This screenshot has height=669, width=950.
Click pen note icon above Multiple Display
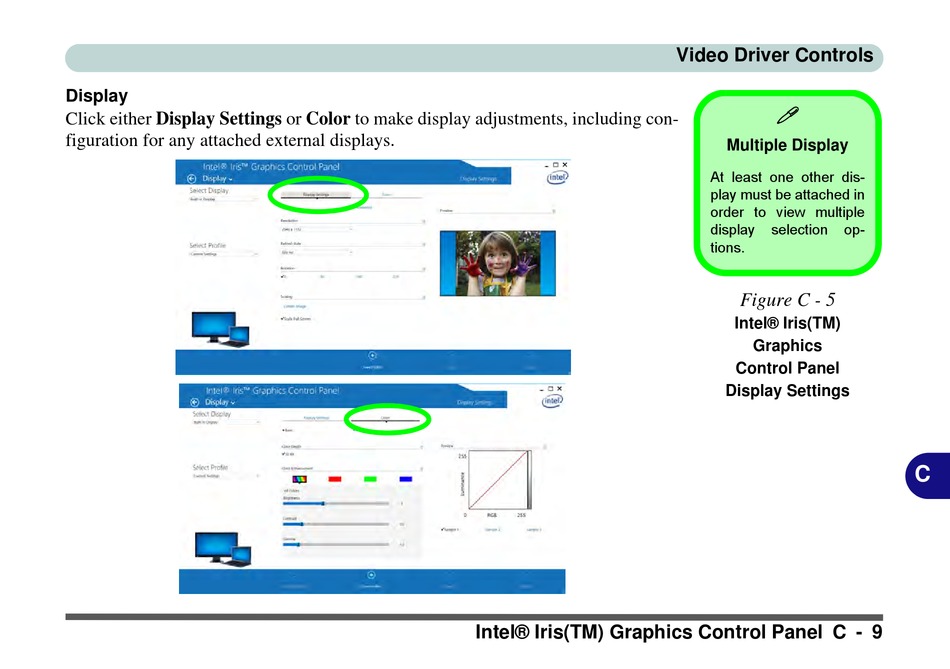click(x=788, y=115)
